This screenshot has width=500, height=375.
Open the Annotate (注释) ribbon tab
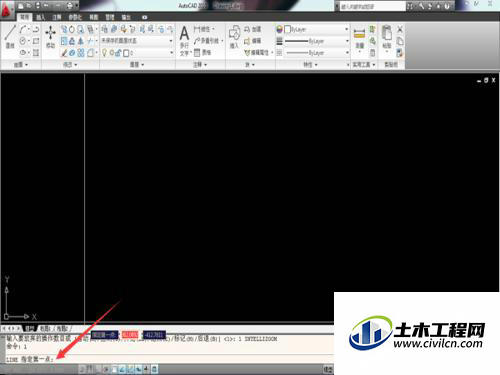coord(57,17)
